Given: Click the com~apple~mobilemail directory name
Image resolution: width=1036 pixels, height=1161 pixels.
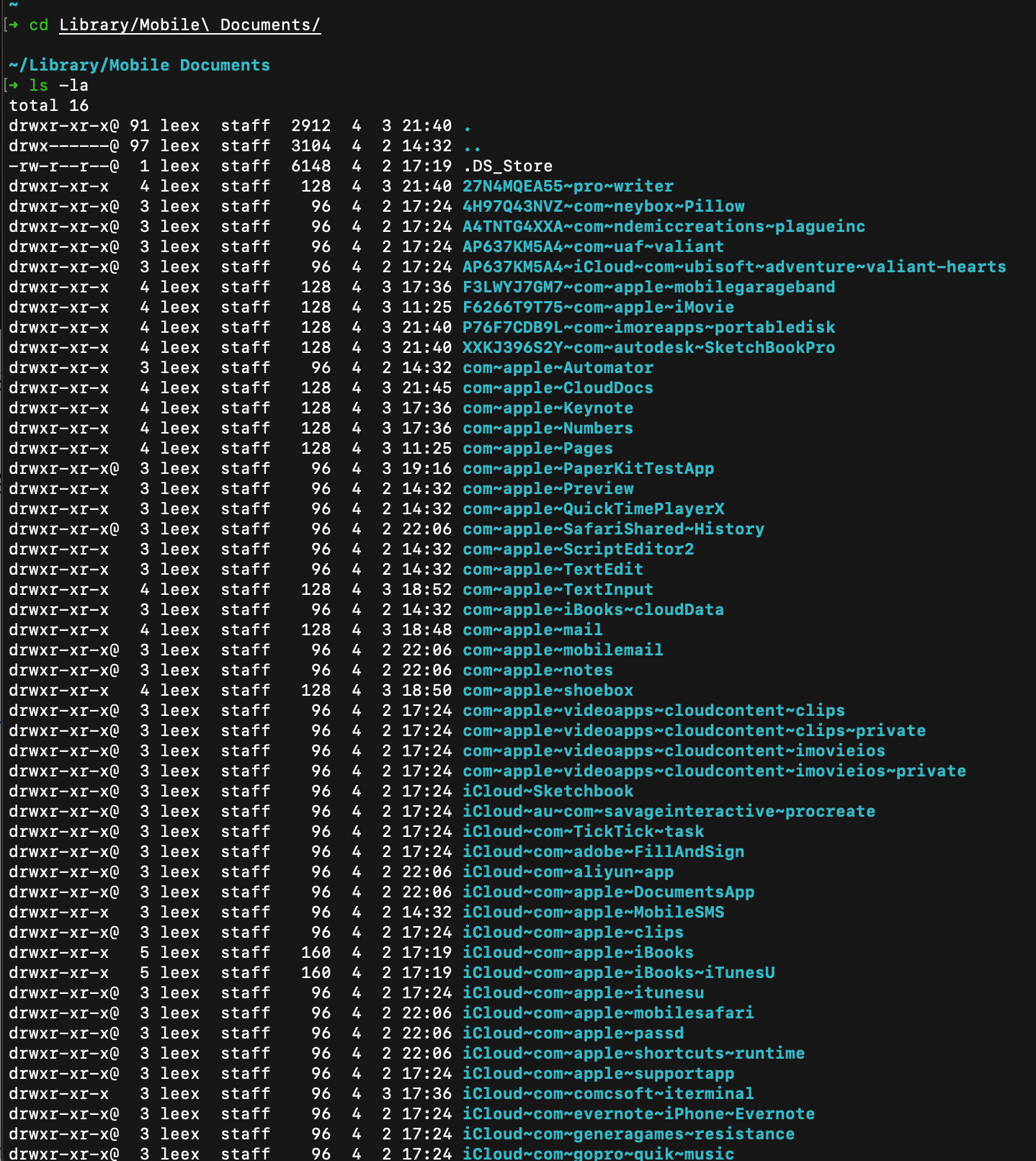Looking at the screenshot, I should tap(563, 650).
